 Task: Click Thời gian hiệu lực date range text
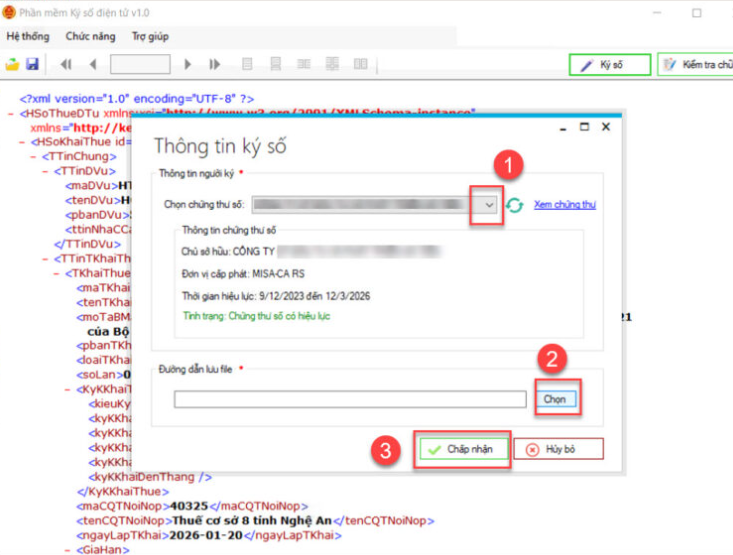[276, 296]
